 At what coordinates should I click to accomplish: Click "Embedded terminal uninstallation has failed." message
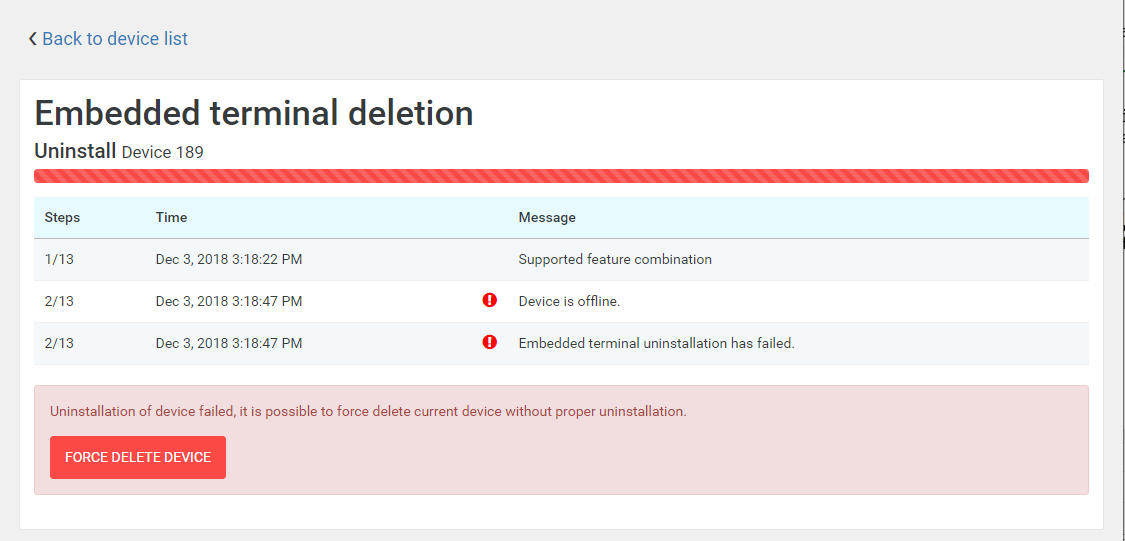coord(656,343)
